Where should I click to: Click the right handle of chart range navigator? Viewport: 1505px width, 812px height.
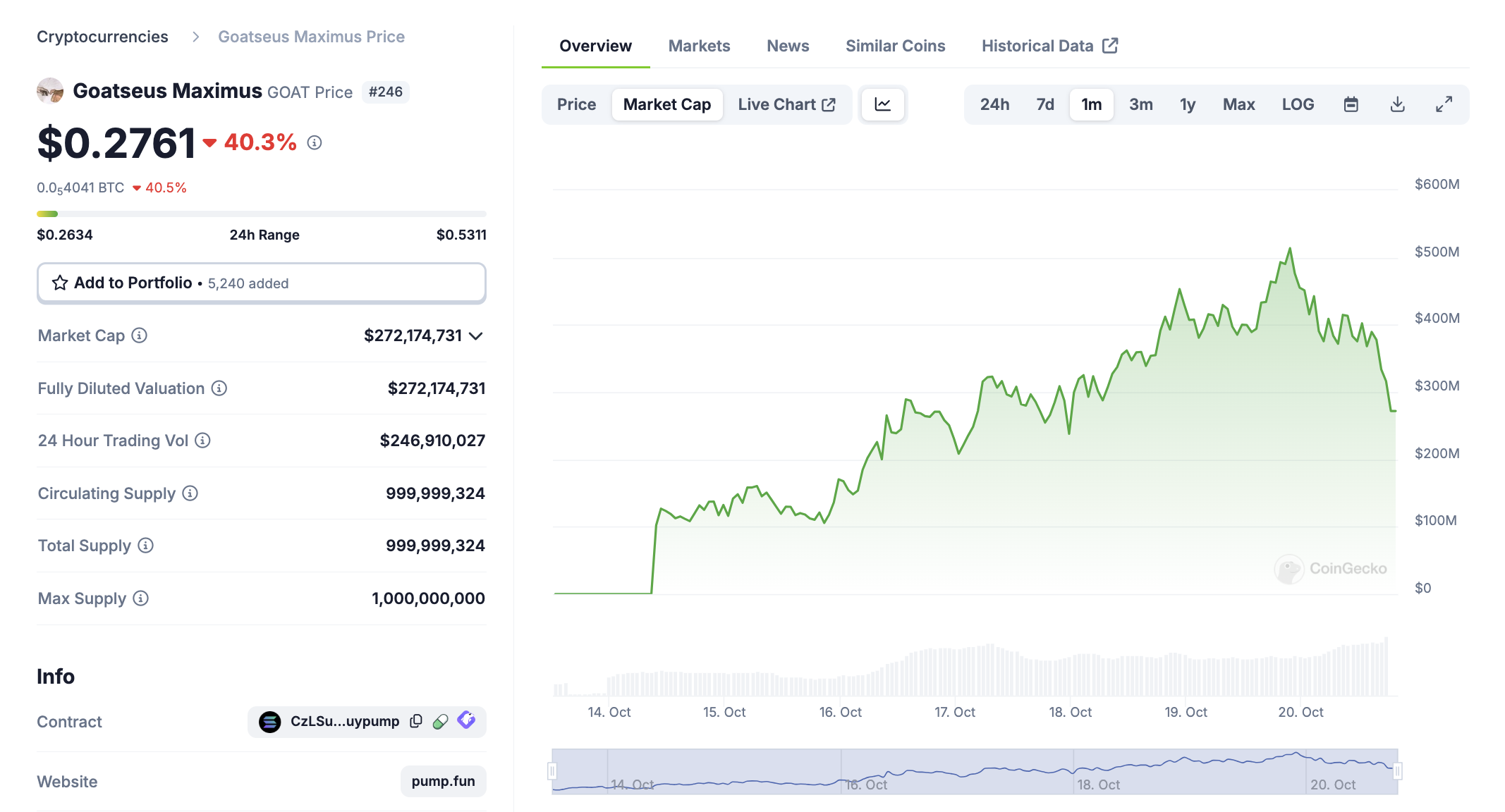(1397, 771)
